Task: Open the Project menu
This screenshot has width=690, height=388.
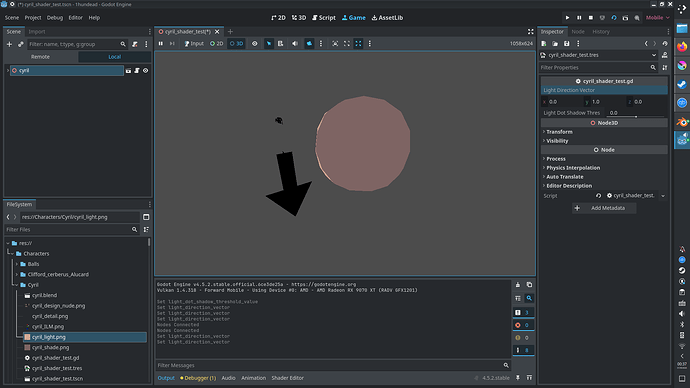Action: coord(33,18)
